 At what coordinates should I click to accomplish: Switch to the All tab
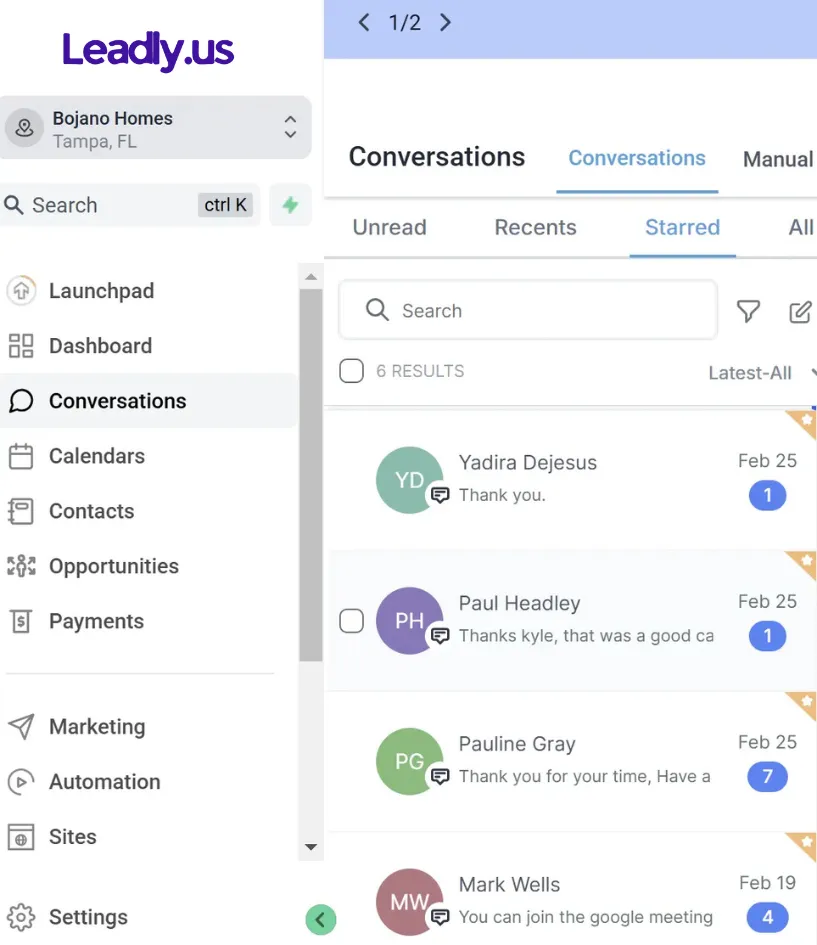[x=801, y=227]
